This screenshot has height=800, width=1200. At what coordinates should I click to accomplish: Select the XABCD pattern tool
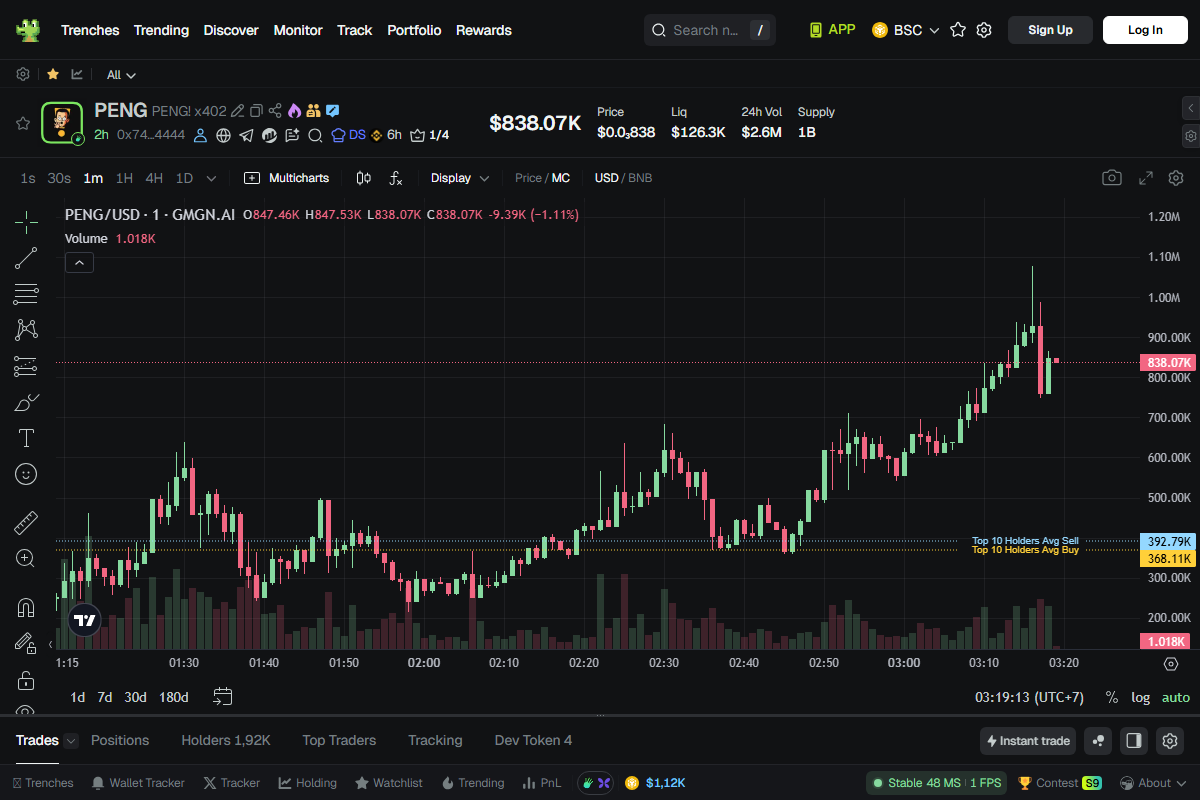tap(26, 330)
